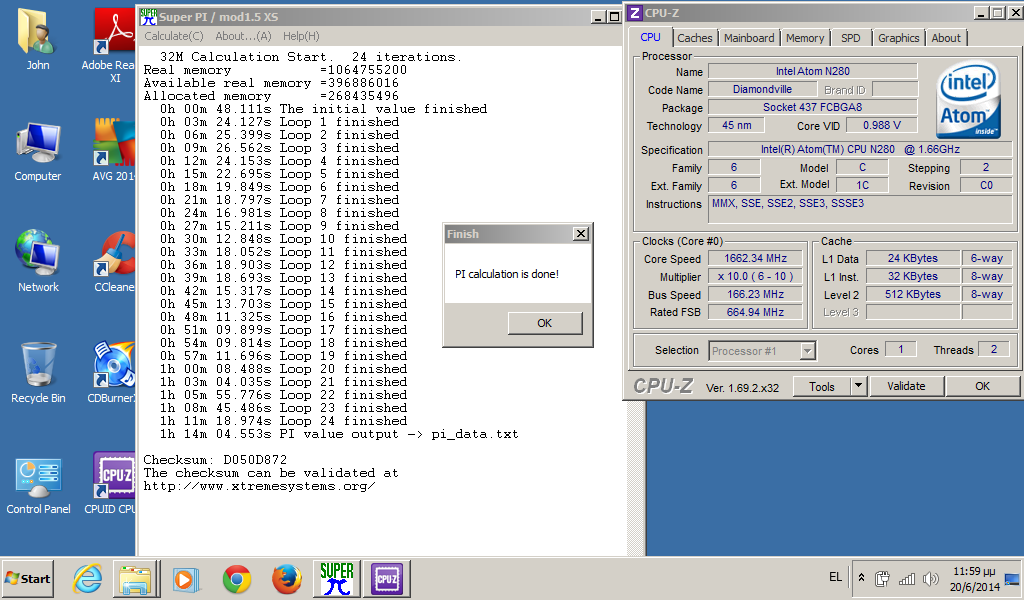Click the Tools button in CPU-Z
The image size is (1024, 600).
822,387
